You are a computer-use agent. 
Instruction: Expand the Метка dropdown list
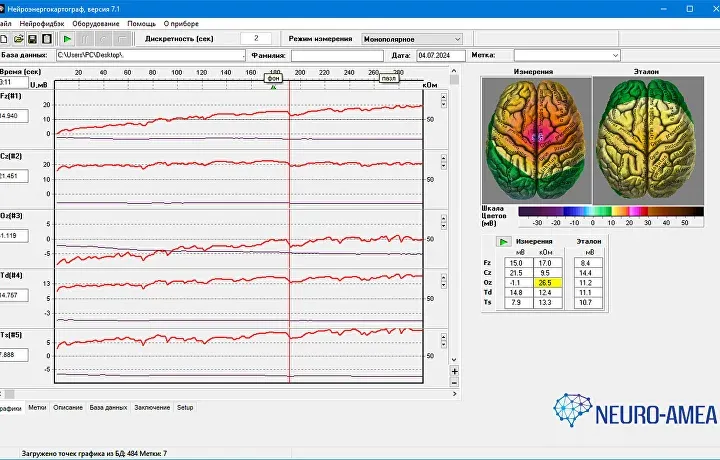point(614,55)
